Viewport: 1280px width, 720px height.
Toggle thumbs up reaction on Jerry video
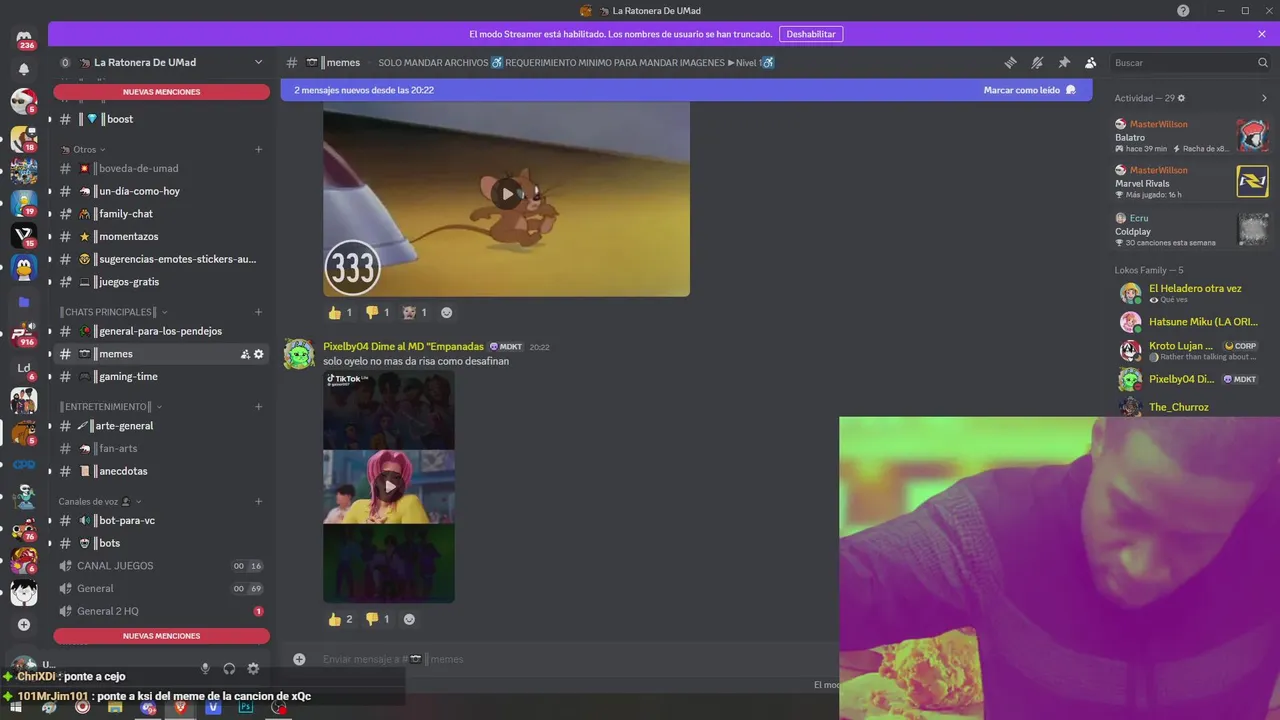[x=340, y=312]
